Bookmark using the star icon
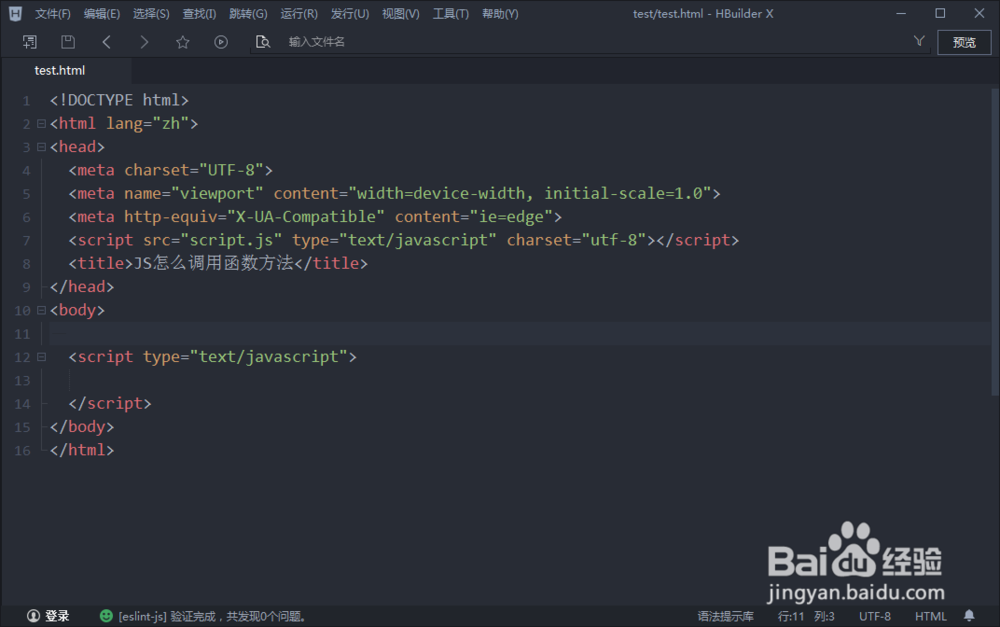The width and height of the screenshot is (1000, 627). (183, 42)
